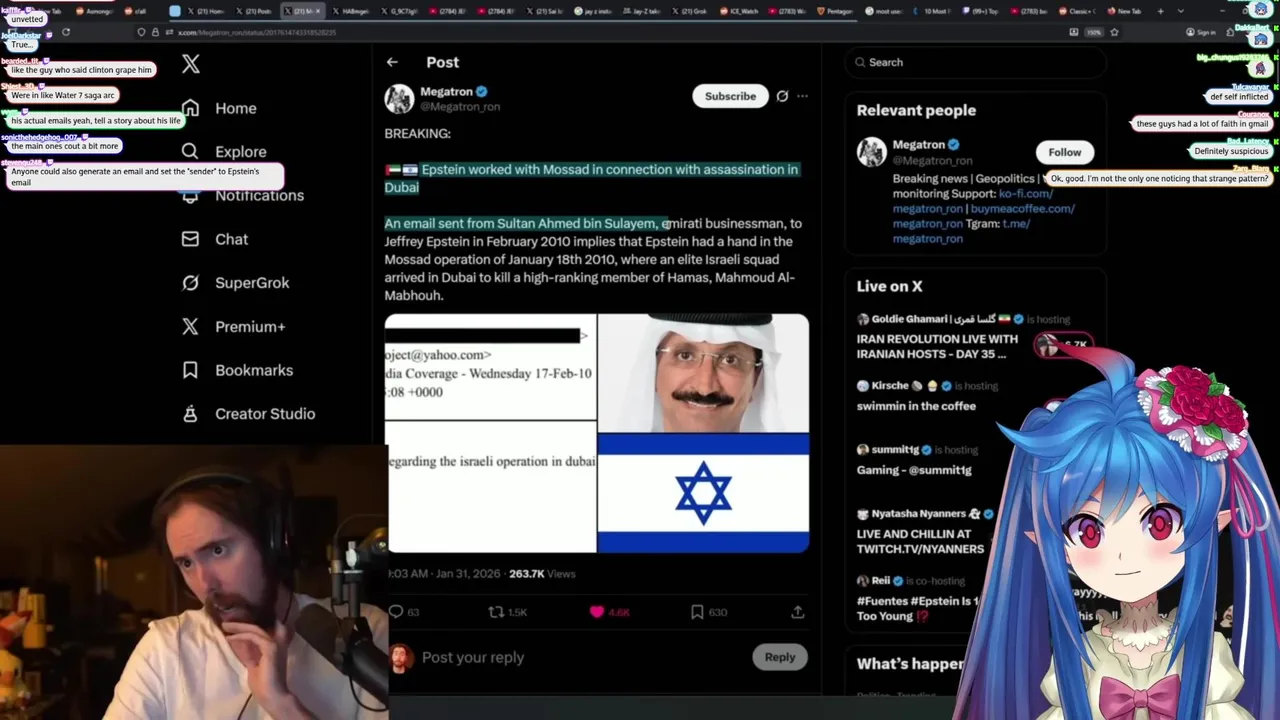This screenshot has height=720, width=1280.
Task: Click the SuperGrok logo icon
Action: (x=190, y=283)
